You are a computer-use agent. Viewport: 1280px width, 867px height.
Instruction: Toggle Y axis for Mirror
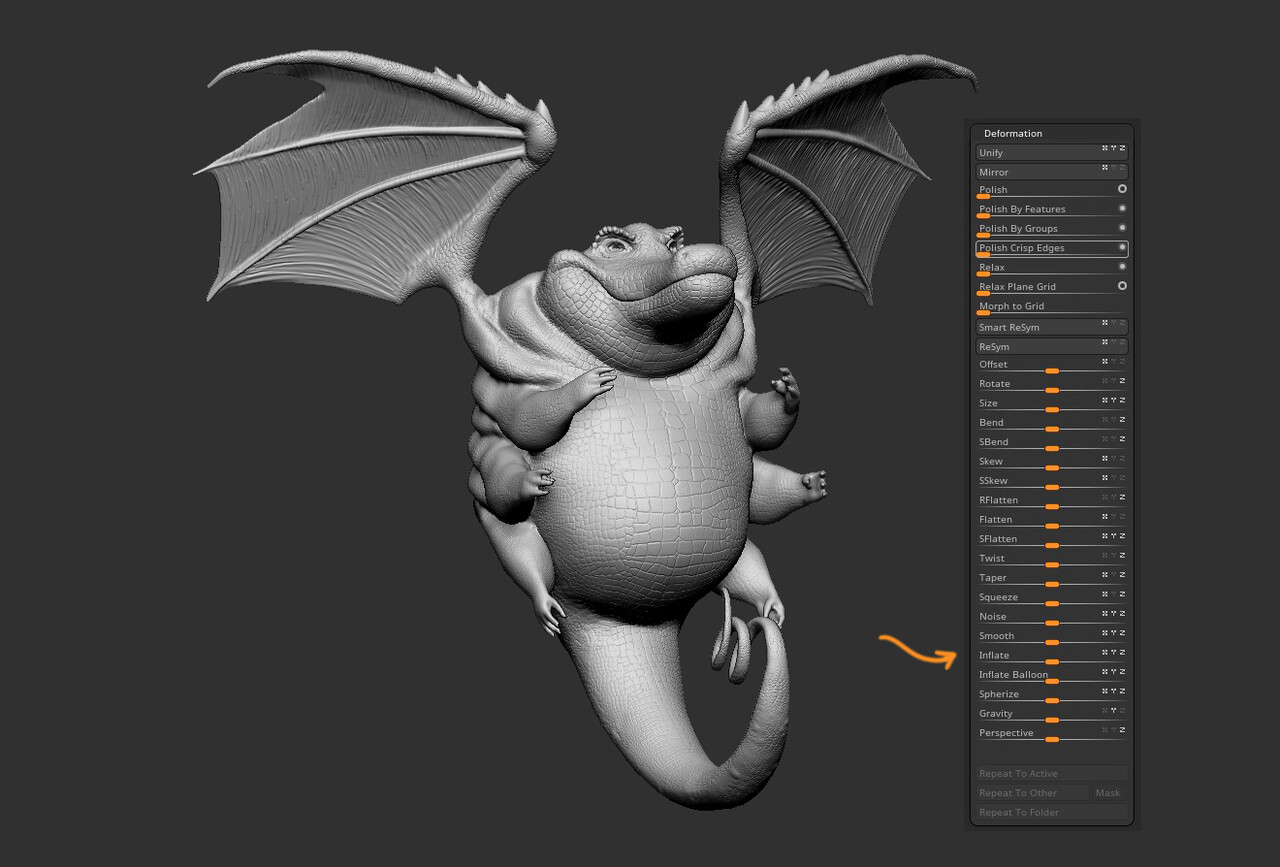pos(1114,168)
